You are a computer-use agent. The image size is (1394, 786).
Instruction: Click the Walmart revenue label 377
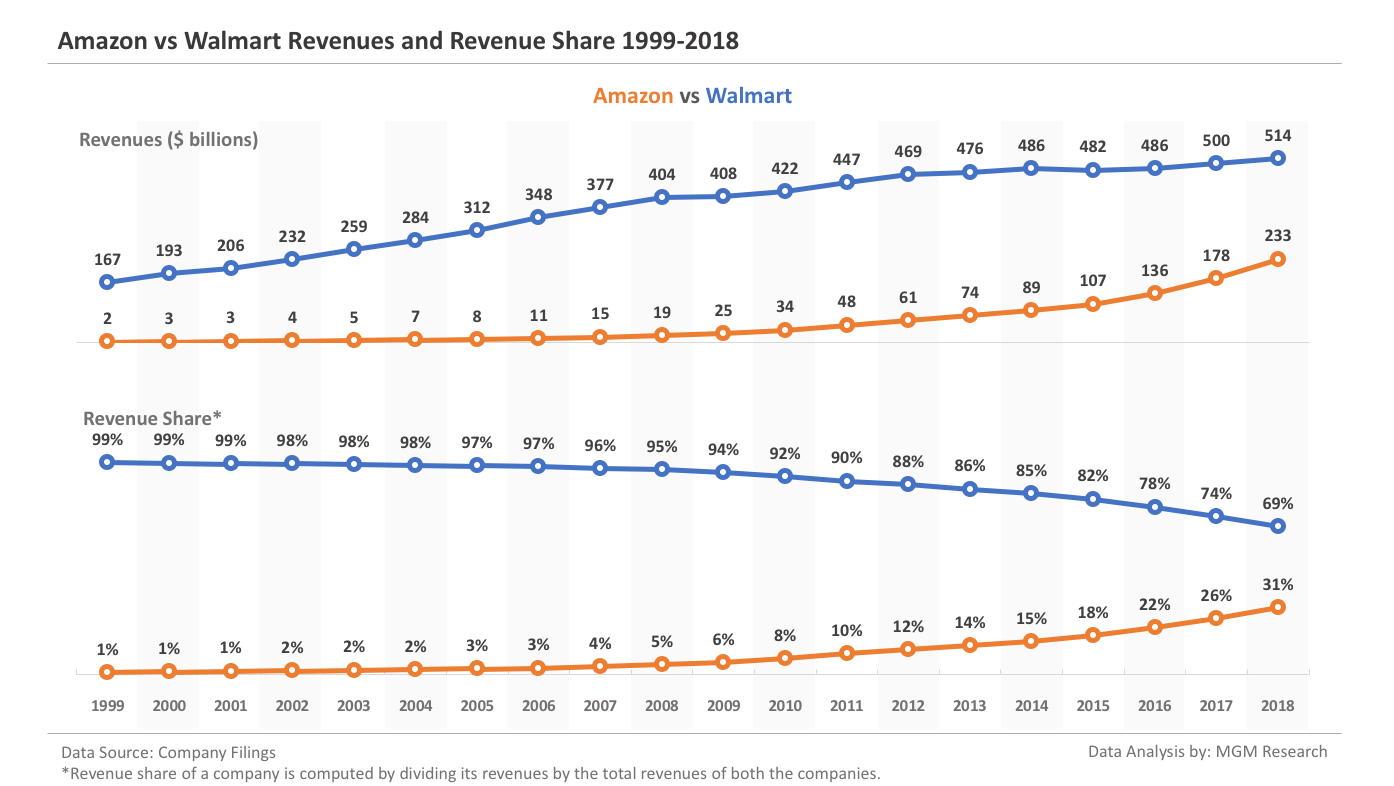point(600,184)
